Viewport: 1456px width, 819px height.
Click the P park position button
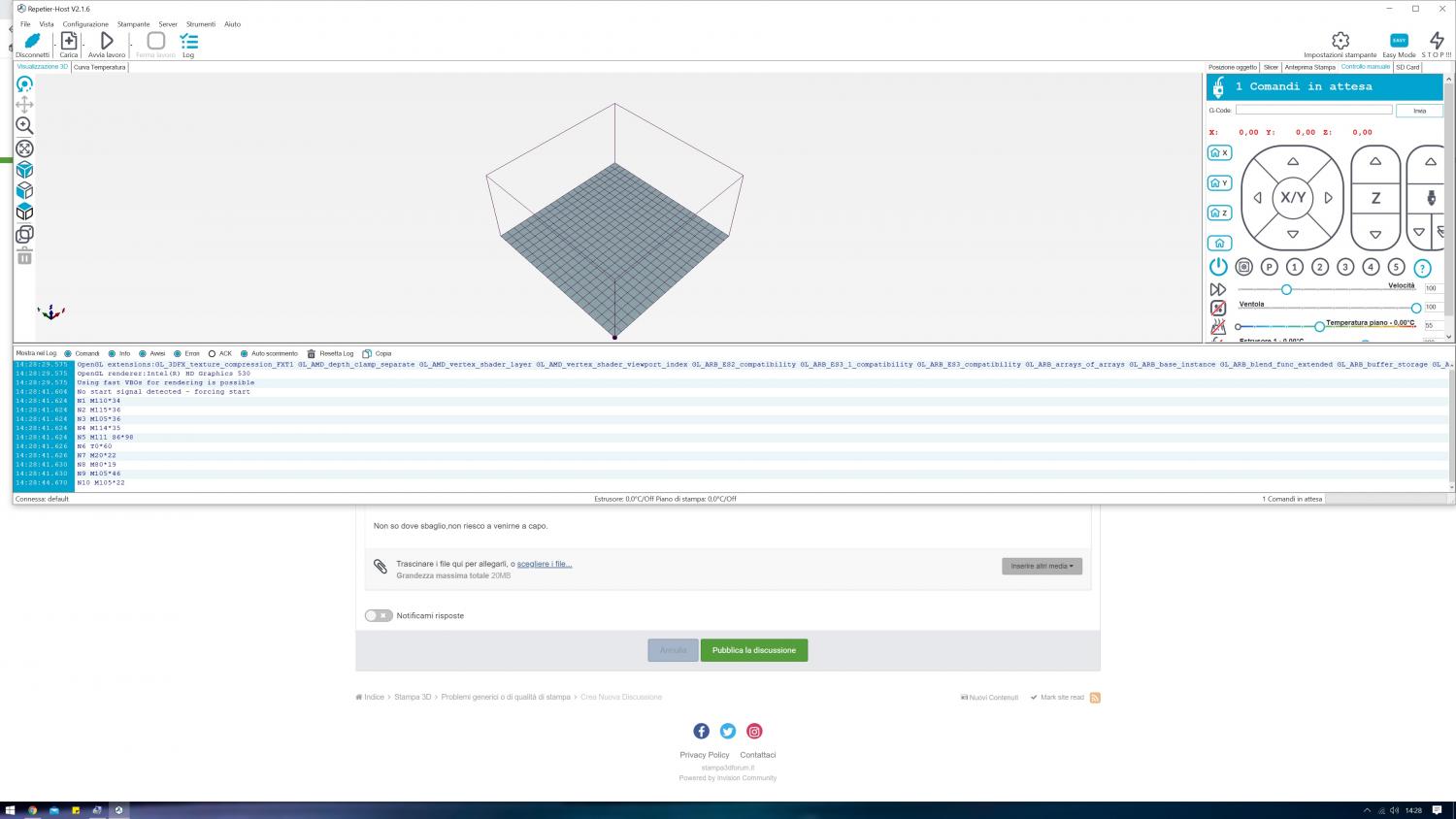click(x=1269, y=267)
